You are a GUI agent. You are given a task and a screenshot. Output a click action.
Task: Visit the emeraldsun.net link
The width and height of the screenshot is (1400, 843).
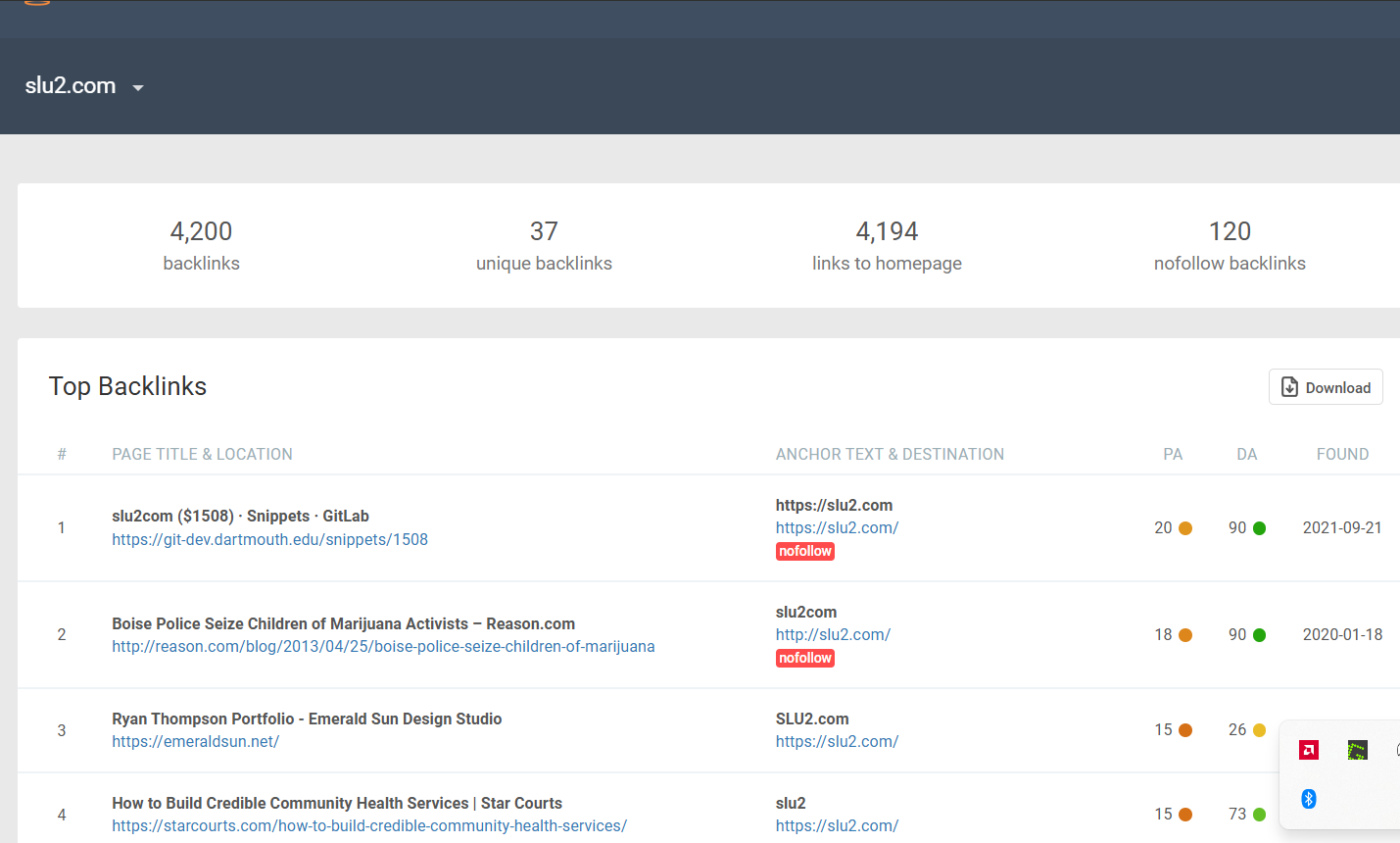195,741
